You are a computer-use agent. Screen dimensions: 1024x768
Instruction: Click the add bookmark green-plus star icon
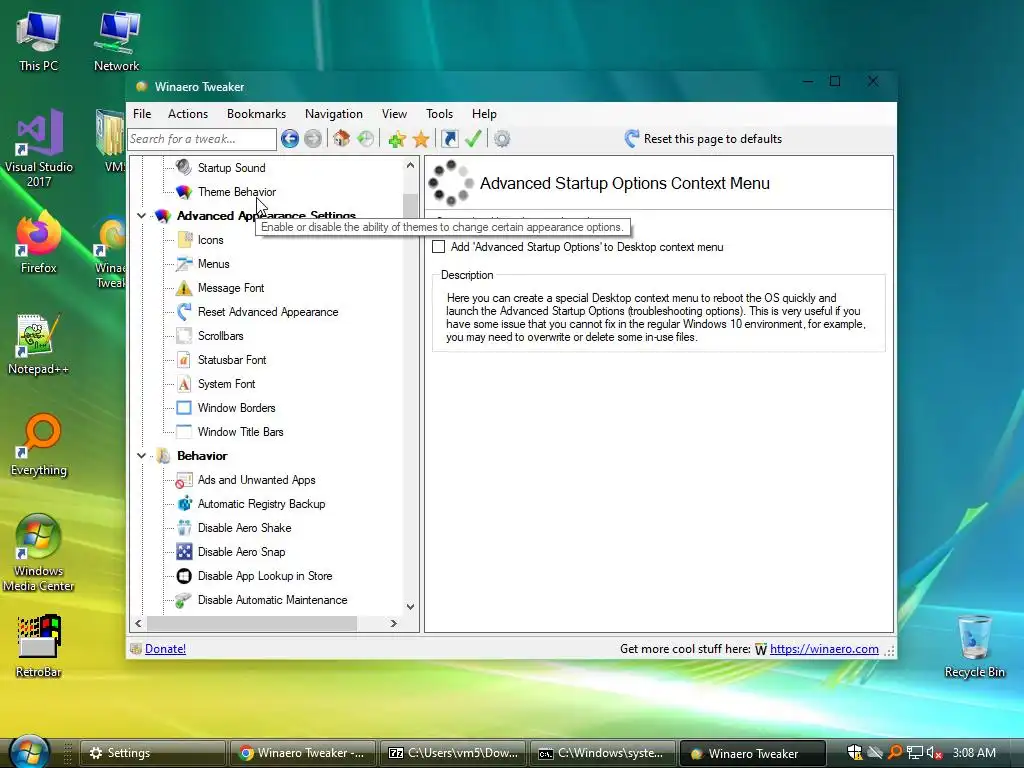coord(396,138)
